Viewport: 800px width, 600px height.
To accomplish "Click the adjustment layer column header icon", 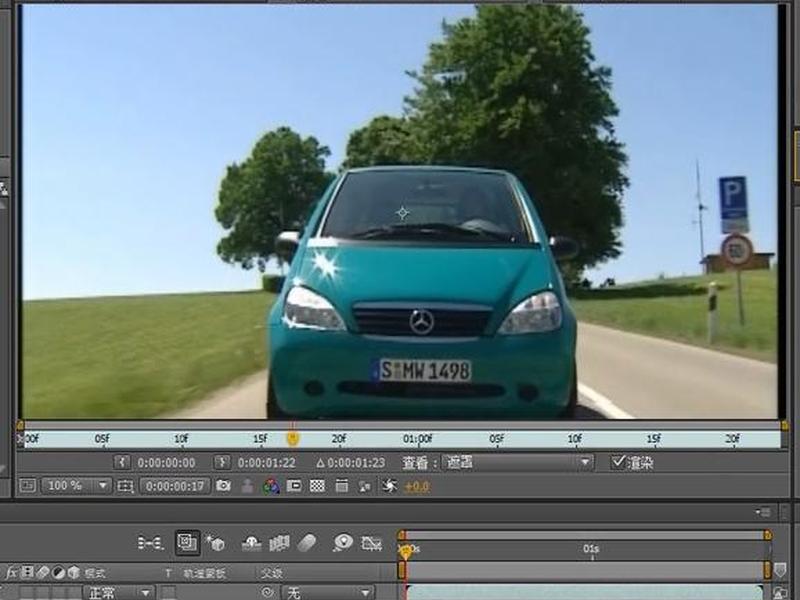I will (58, 572).
